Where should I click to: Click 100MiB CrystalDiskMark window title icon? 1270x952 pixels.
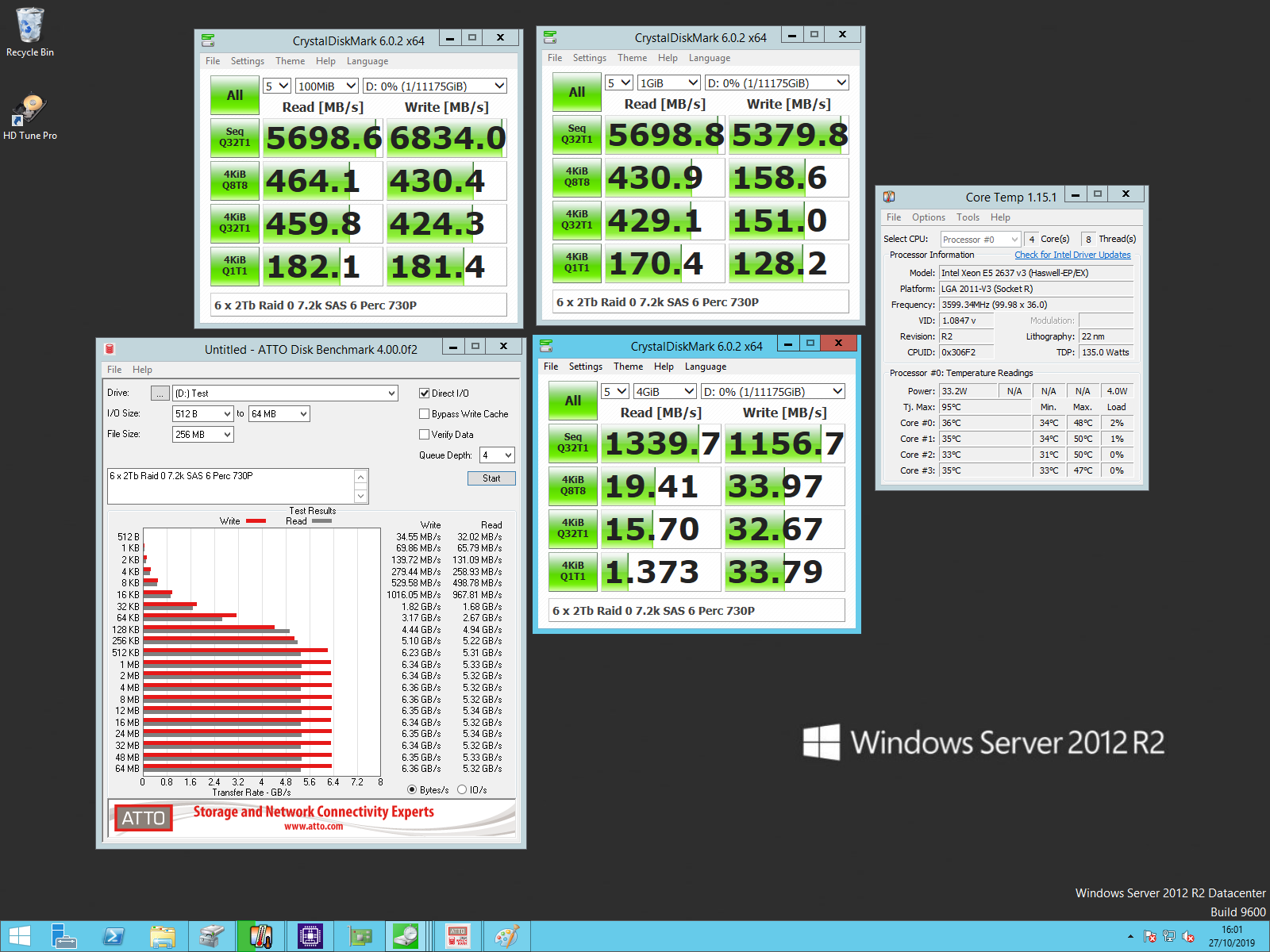click(208, 40)
